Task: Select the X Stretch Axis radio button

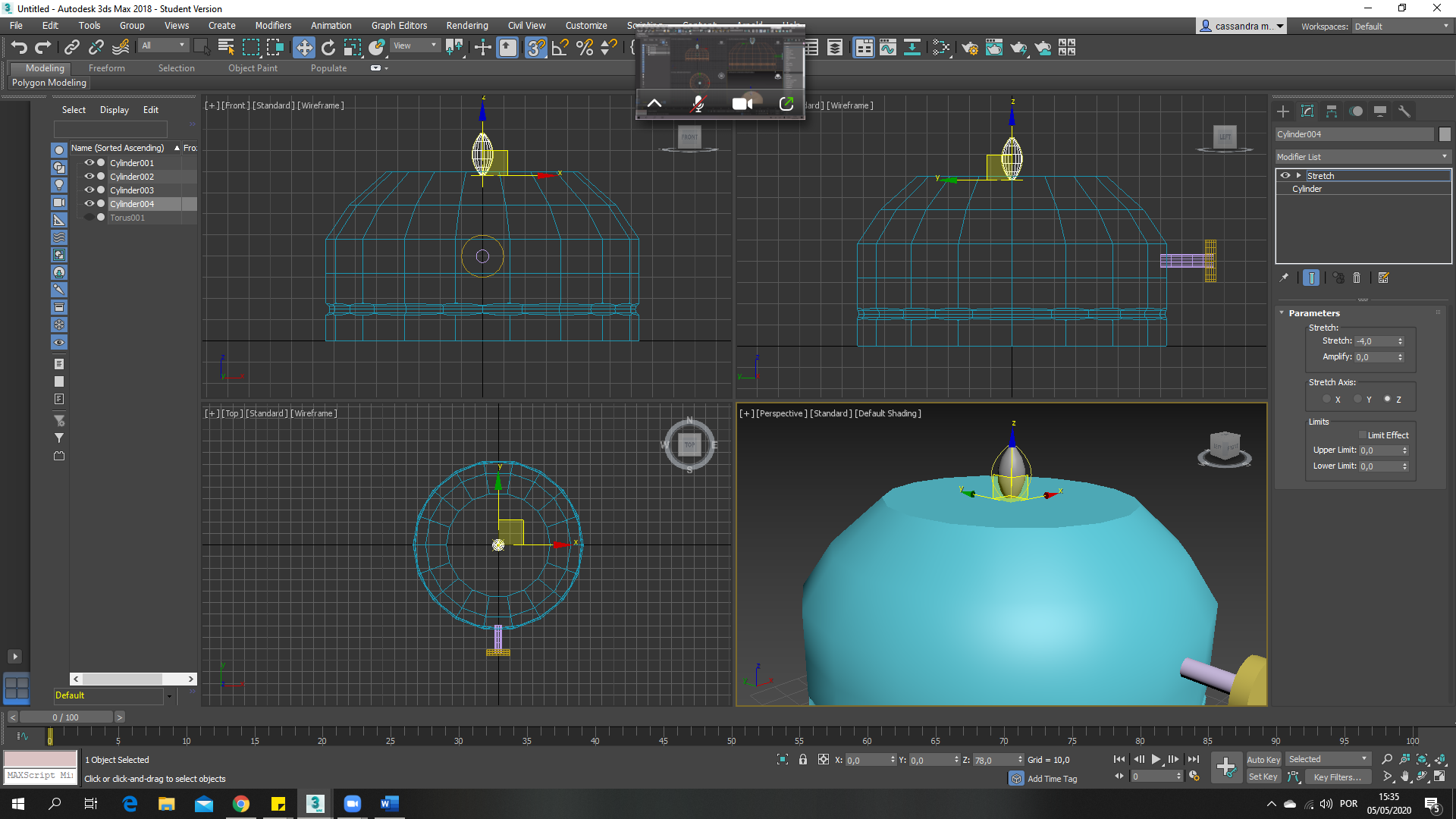Action: click(x=1326, y=399)
